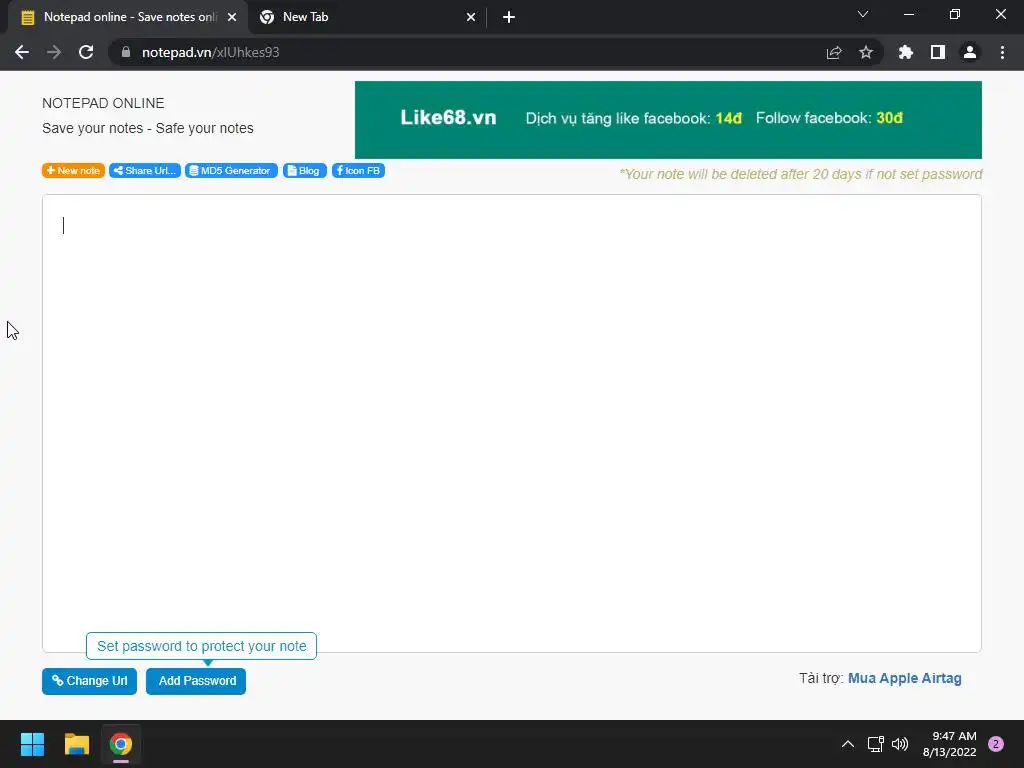Switch to the Notepad online tab
This screenshot has height=768, width=1024.
click(127, 17)
